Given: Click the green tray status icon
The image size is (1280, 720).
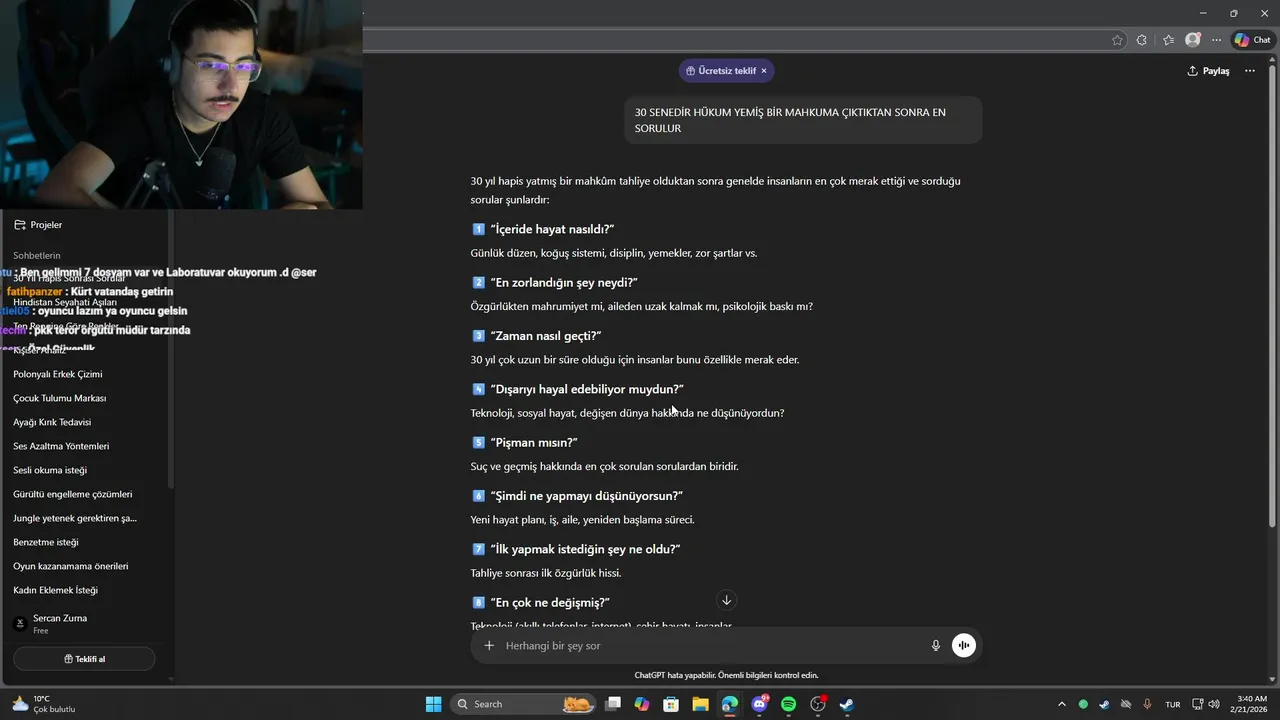Looking at the screenshot, I should pyautogui.click(x=1083, y=704).
